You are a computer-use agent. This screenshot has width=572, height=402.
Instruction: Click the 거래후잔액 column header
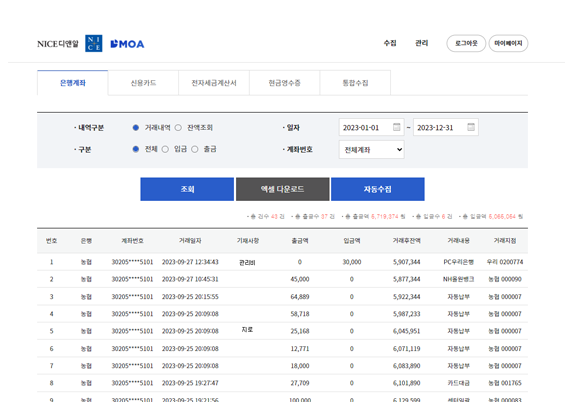pyautogui.click(x=406, y=241)
